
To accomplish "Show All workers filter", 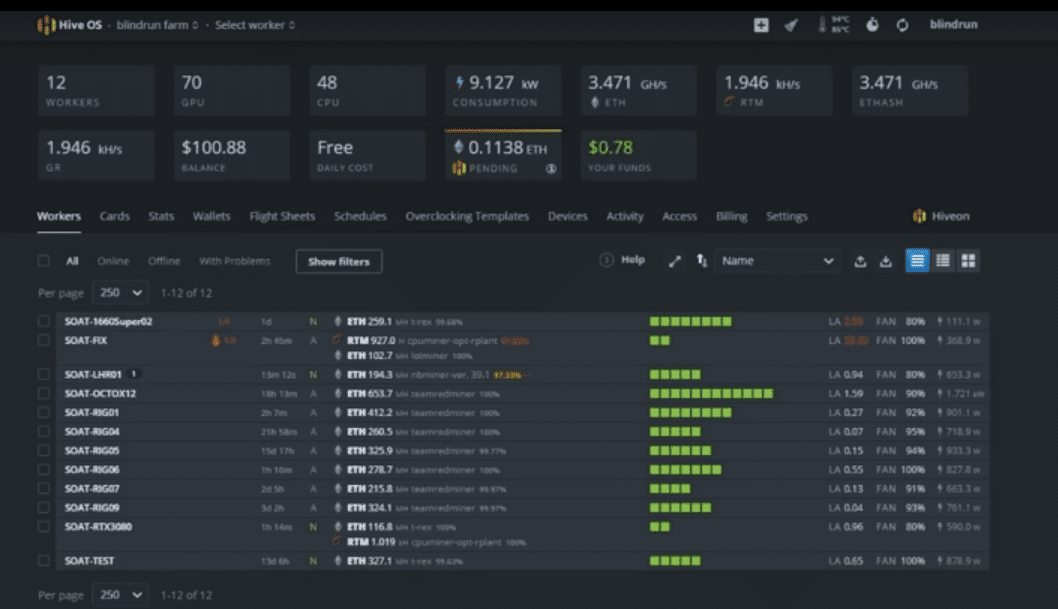I will [72, 261].
